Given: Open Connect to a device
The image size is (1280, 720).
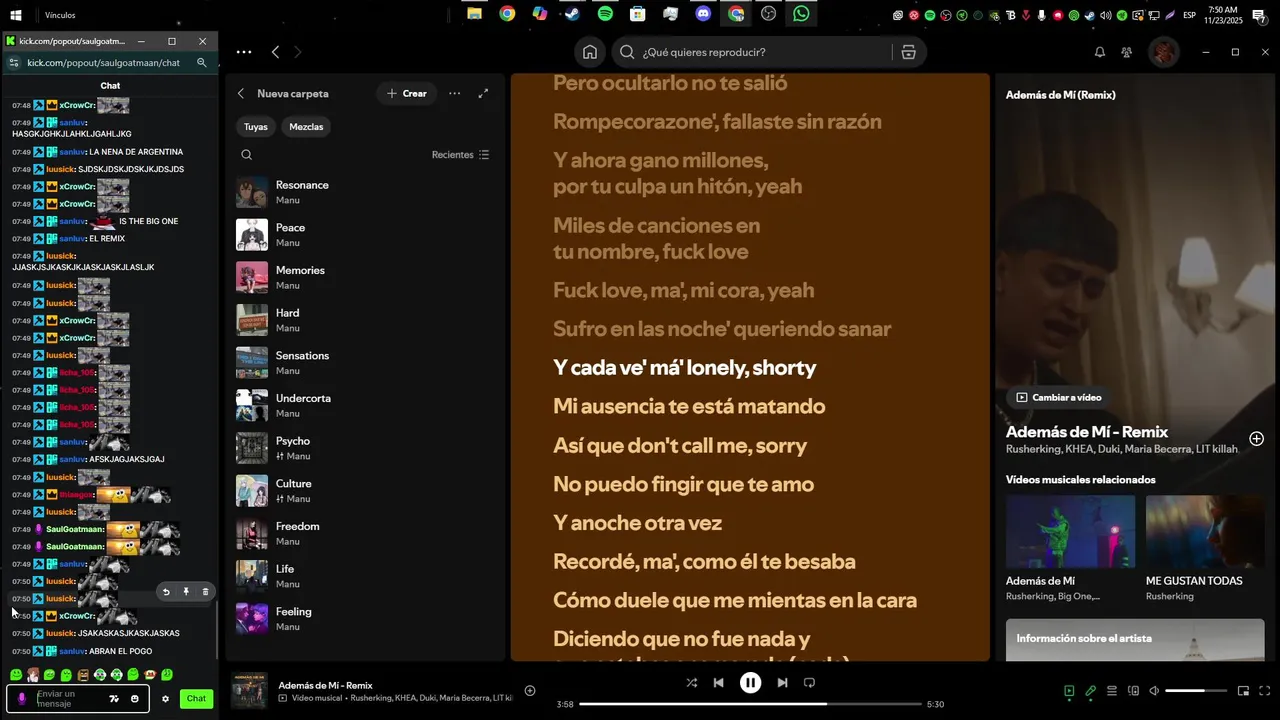Looking at the screenshot, I should [x=1133, y=690].
